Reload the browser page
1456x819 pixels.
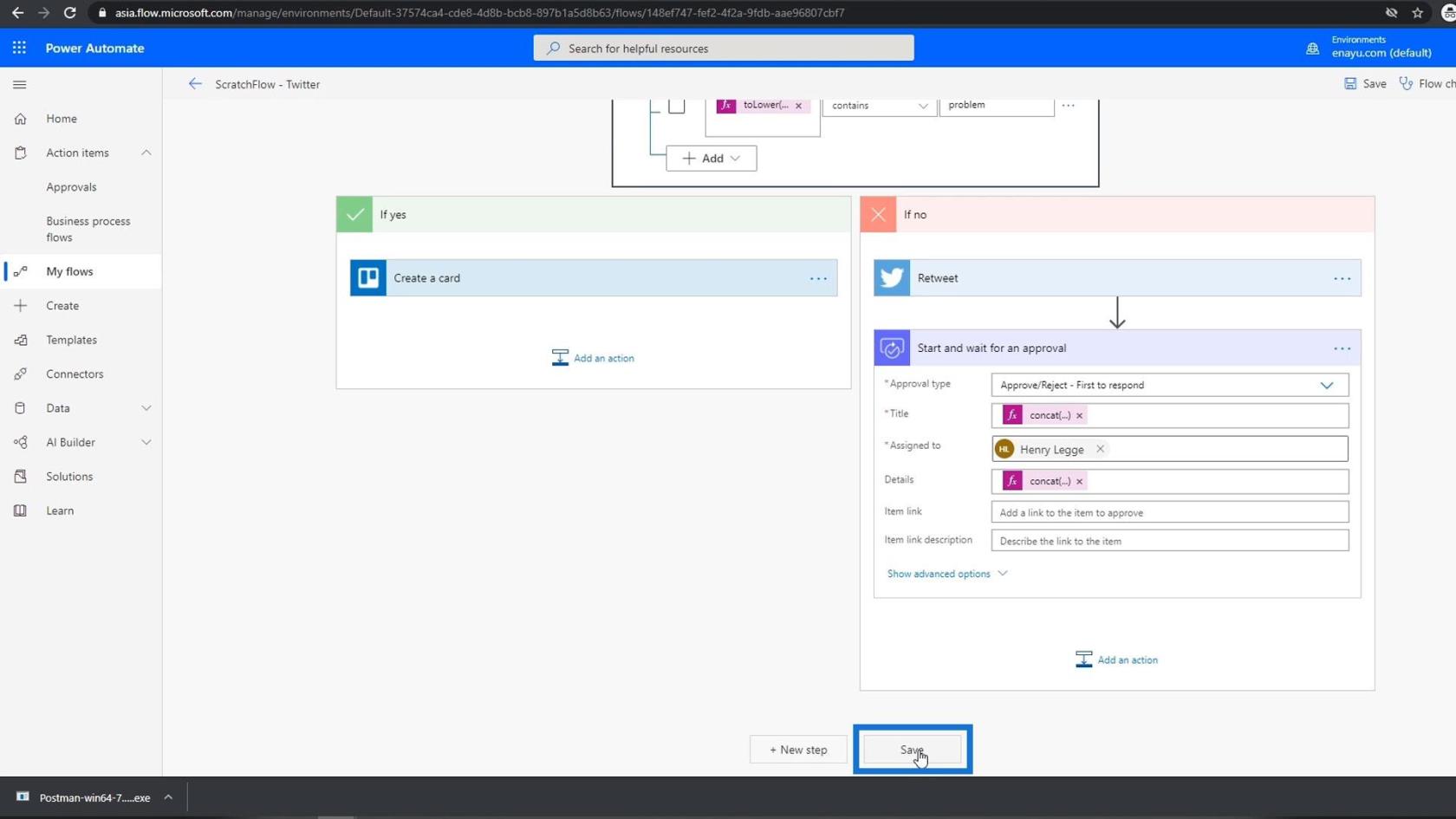pos(70,13)
